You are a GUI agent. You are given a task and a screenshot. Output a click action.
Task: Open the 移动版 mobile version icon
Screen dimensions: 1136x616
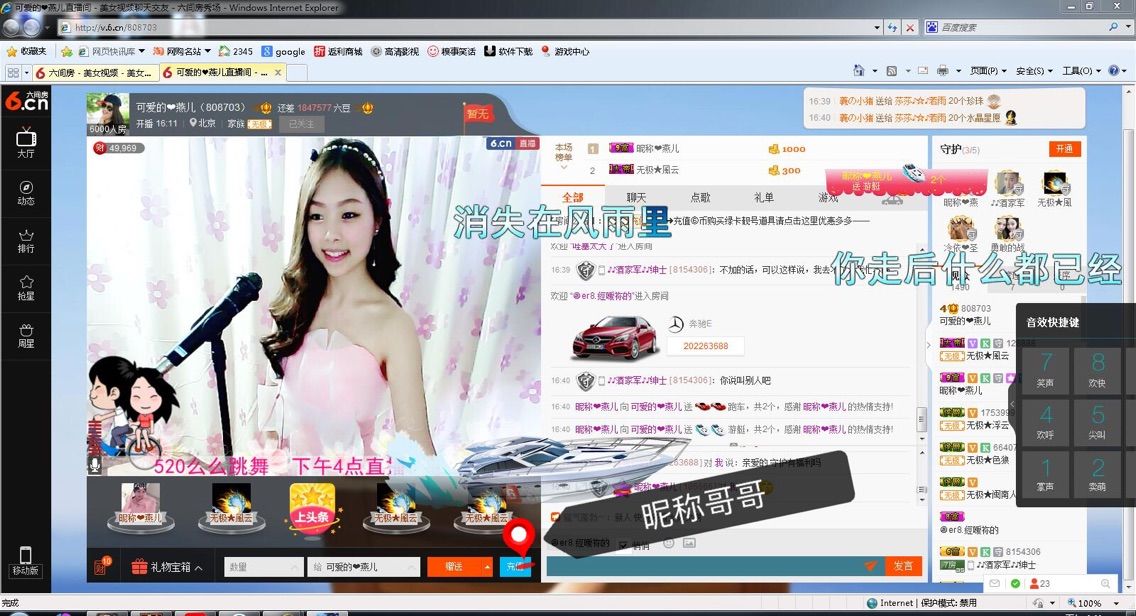(x=25, y=561)
